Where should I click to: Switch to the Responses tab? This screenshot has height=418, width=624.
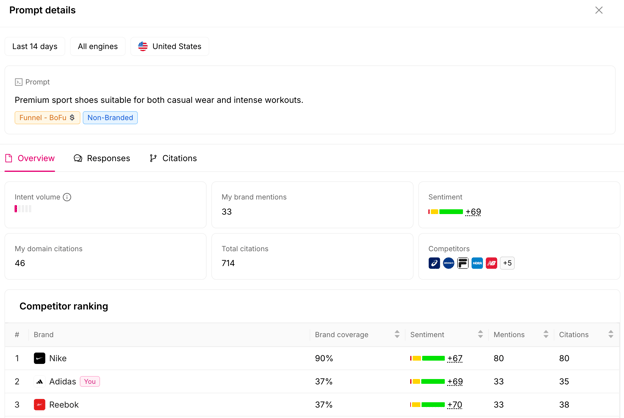pos(102,158)
